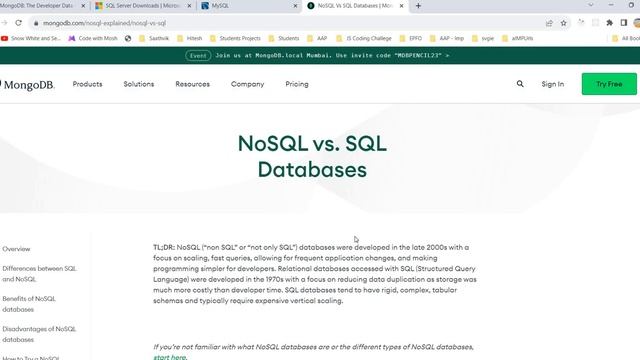640x360 pixels.
Task: Open the AAP - Imp bookmark folder
Action: click(447, 38)
